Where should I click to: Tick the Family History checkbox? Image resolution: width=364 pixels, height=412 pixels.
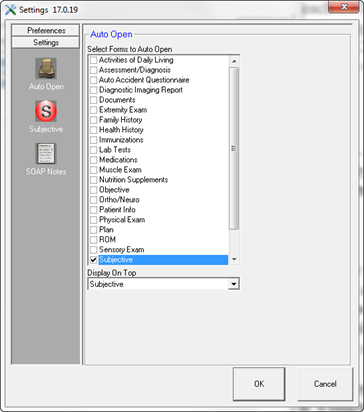point(94,120)
